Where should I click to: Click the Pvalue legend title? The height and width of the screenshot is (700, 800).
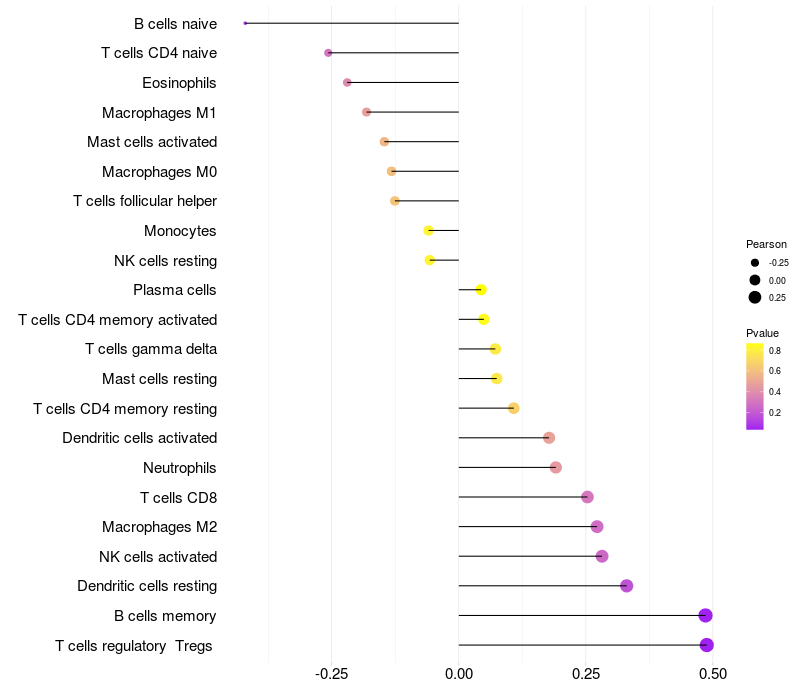pos(762,333)
